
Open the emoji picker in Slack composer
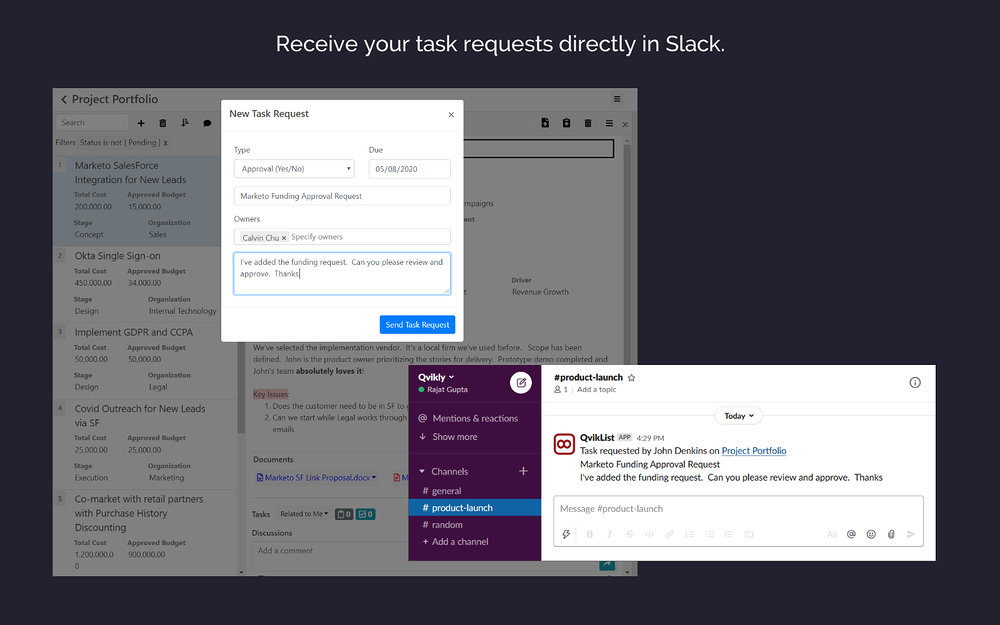(x=871, y=534)
